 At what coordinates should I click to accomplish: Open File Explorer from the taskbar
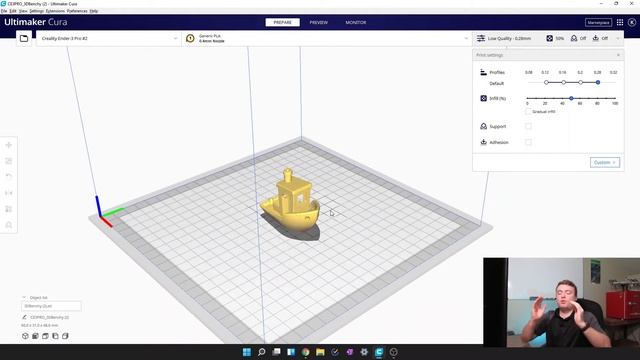tap(320, 352)
